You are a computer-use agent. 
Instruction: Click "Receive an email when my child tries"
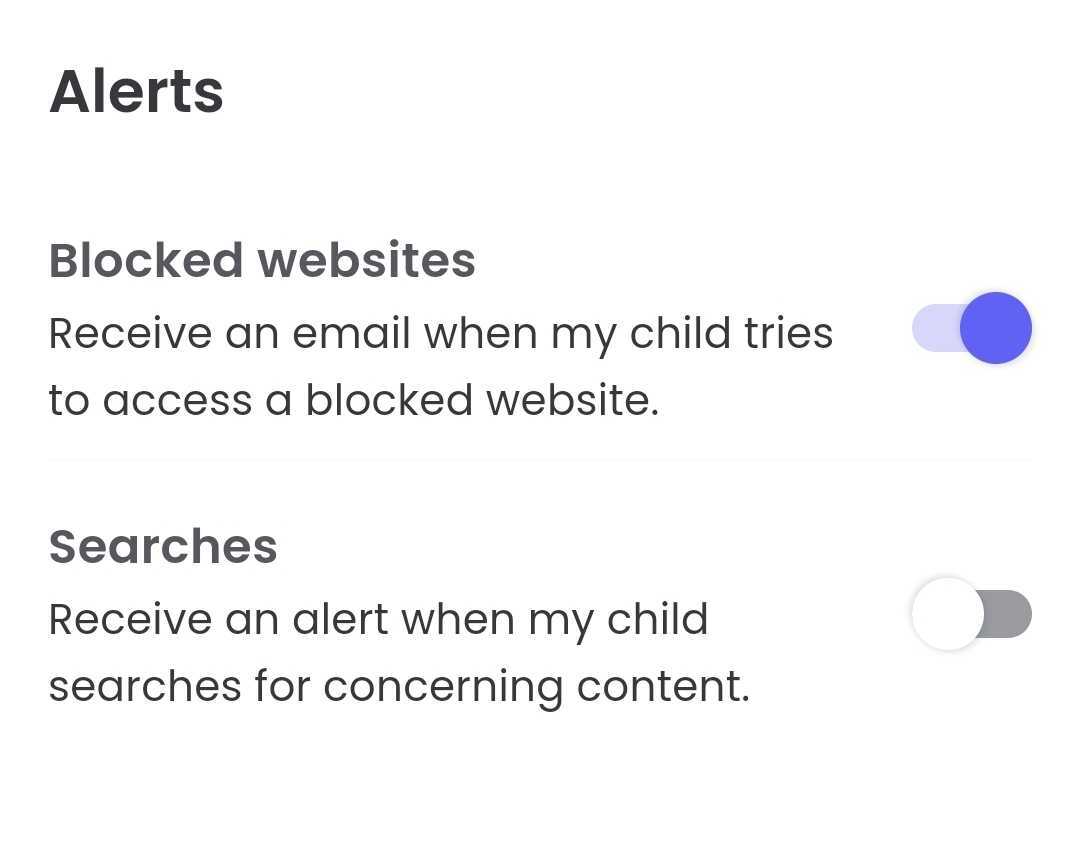coord(440,333)
